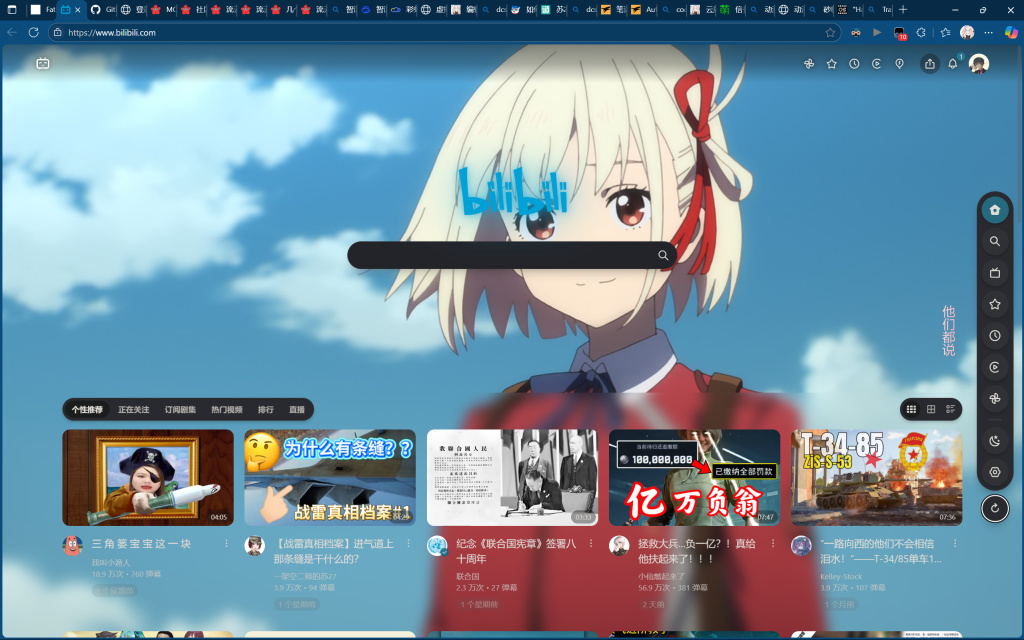The image size is (1024, 640).
Task: Open favorites star in the top header
Action: pyautogui.click(x=831, y=64)
